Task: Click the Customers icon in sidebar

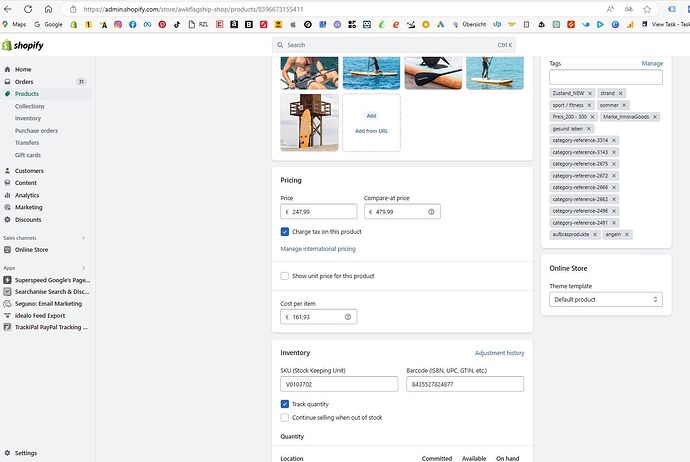Action: point(7,171)
